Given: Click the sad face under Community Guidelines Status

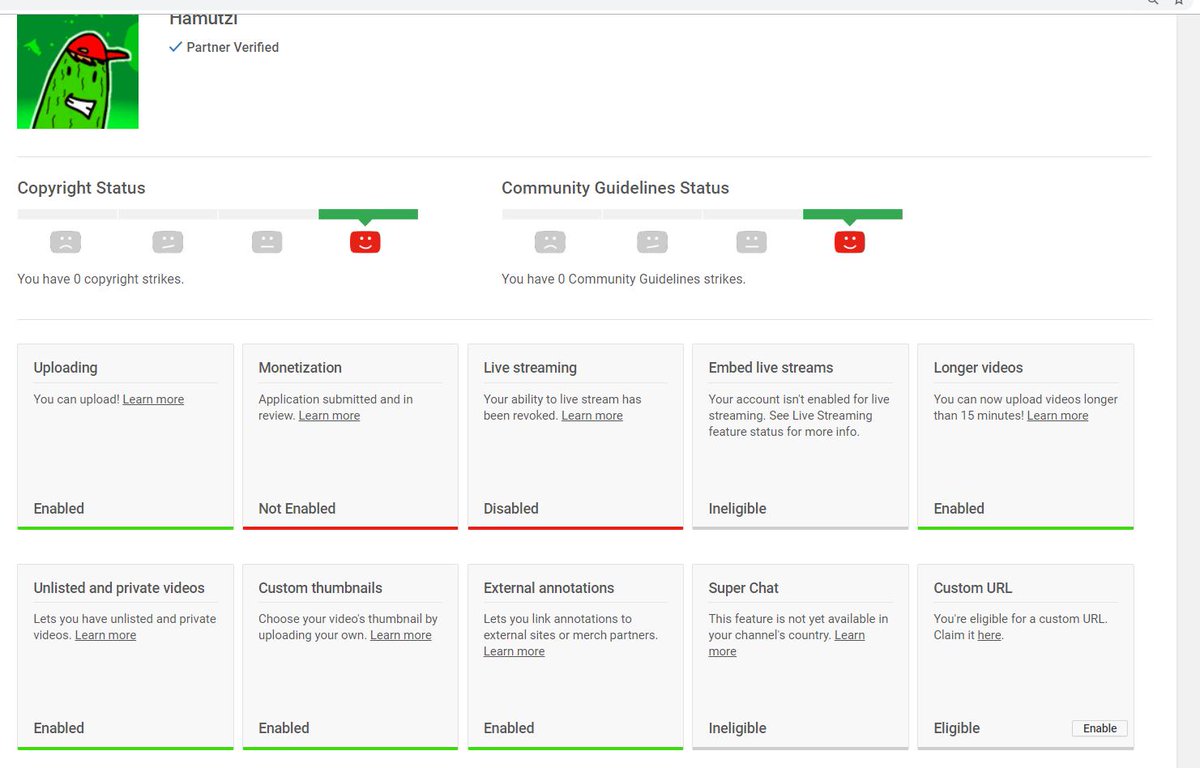Looking at the screenshot, I should click(550, 242).
